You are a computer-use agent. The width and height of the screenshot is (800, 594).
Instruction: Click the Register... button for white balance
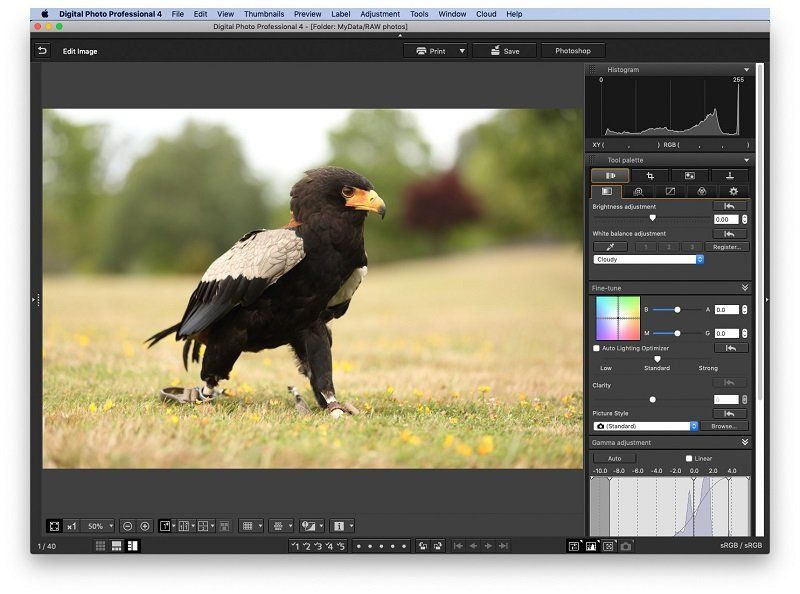click(726, 246)
